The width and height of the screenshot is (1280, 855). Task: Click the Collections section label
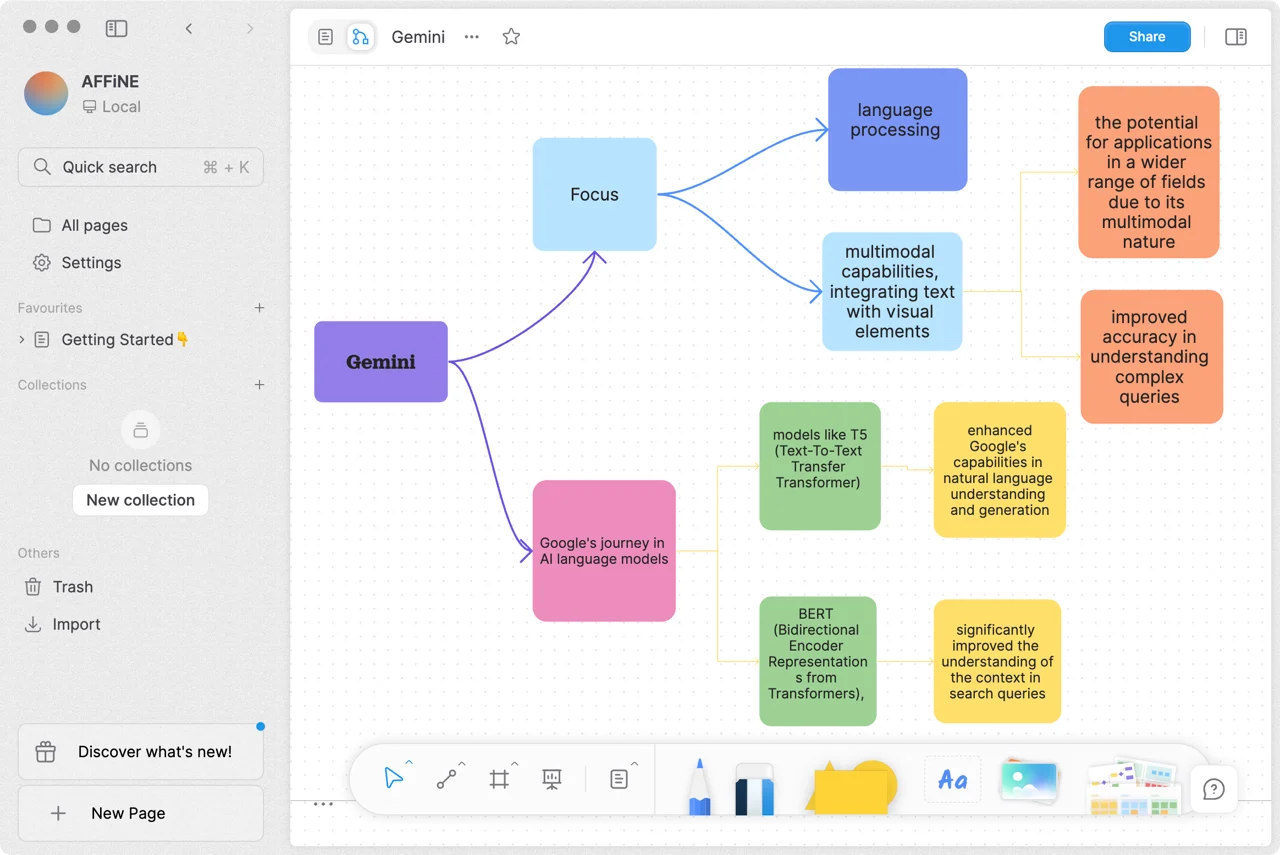[52, 385]
